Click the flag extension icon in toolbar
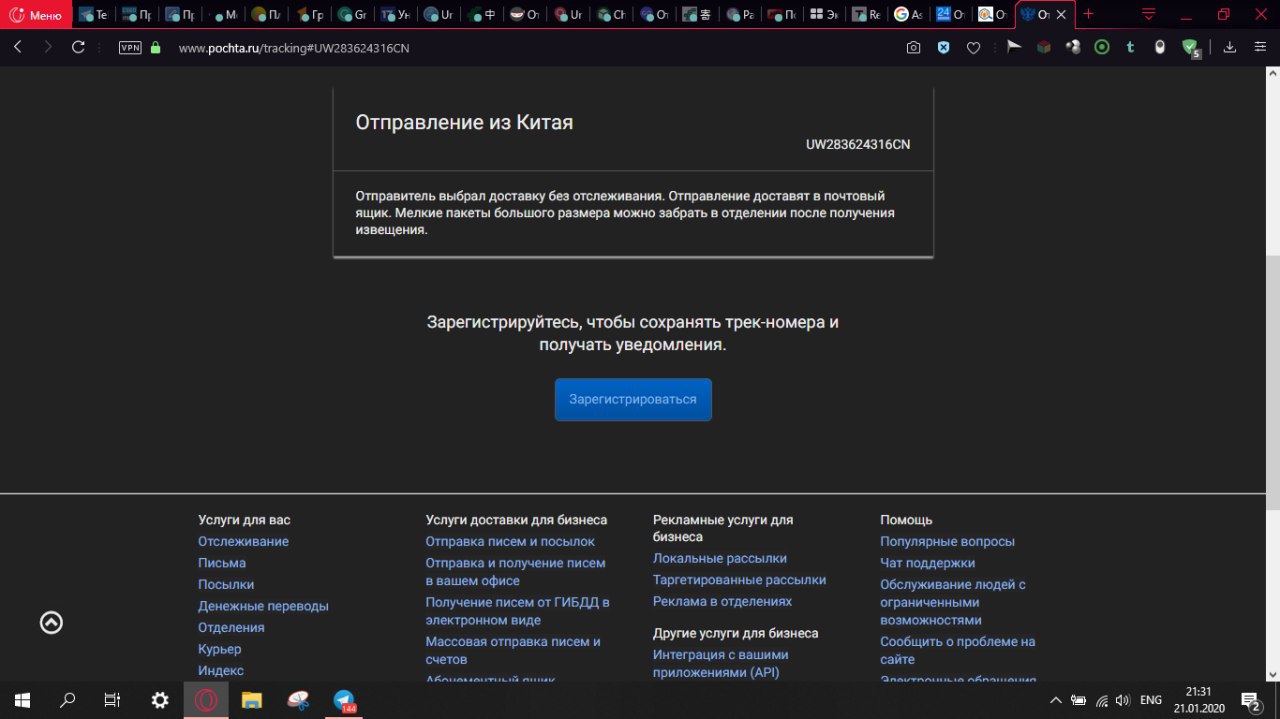Image resolution: width=1280 pixels, height=719 pixels. [1014, 46]
